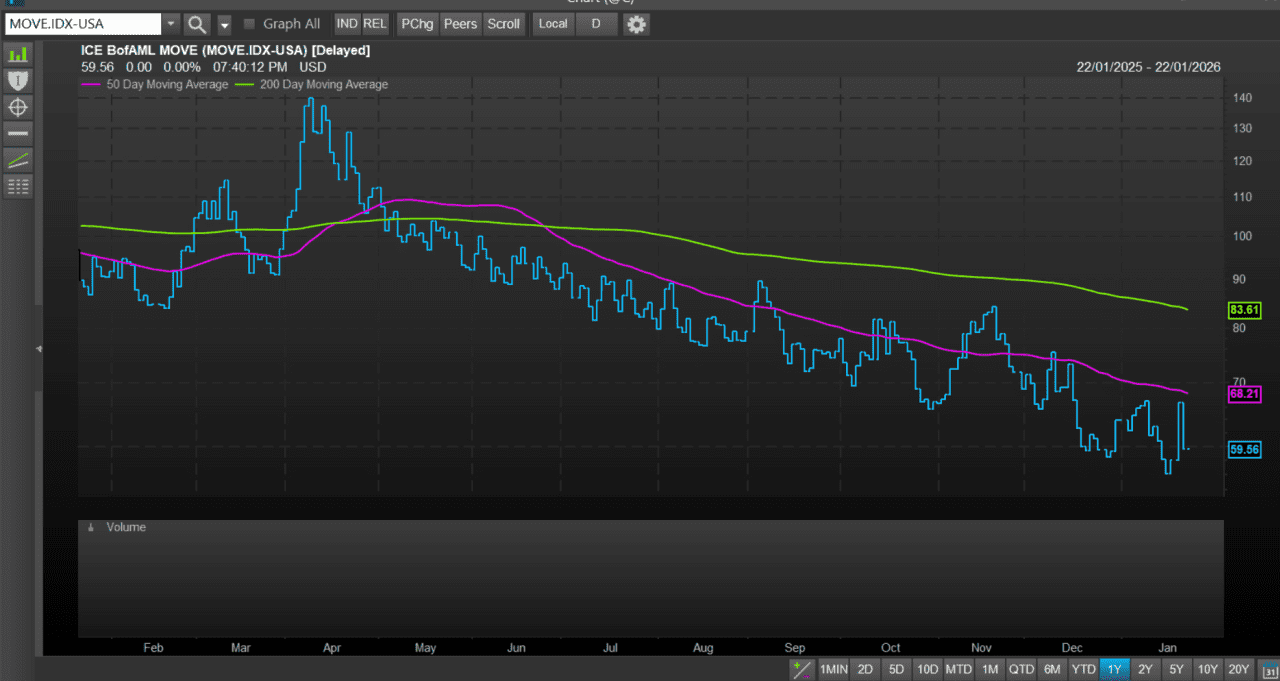Open the D frequency dropdown
The width and height of the screenshot is (1280, 681).
tap(597, 23)
